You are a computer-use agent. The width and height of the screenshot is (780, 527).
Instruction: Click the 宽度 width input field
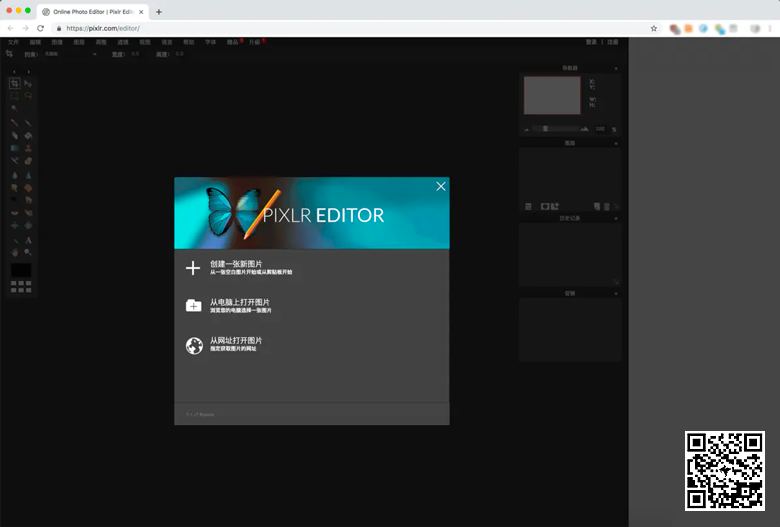138,54
